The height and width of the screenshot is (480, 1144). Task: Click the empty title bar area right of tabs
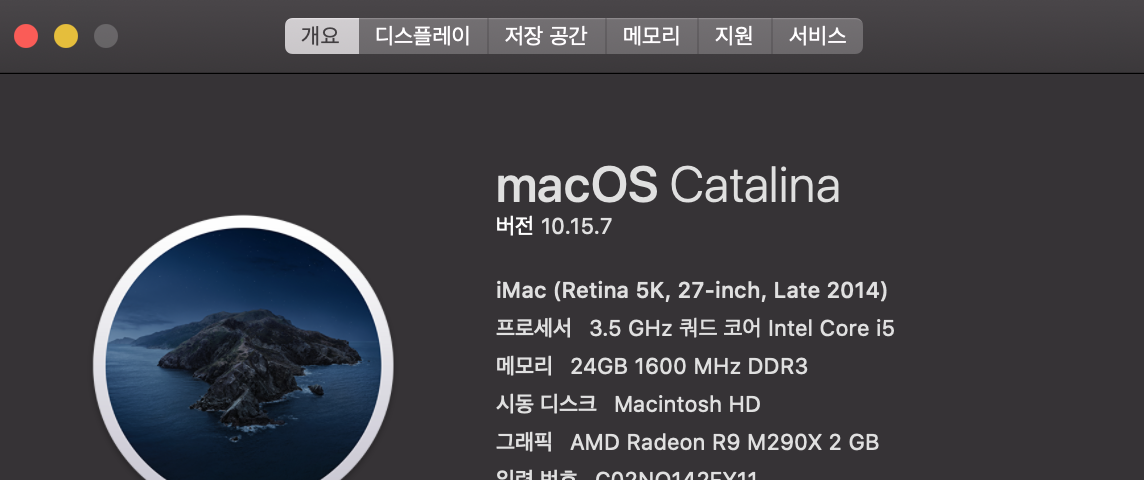point(1000,37)
